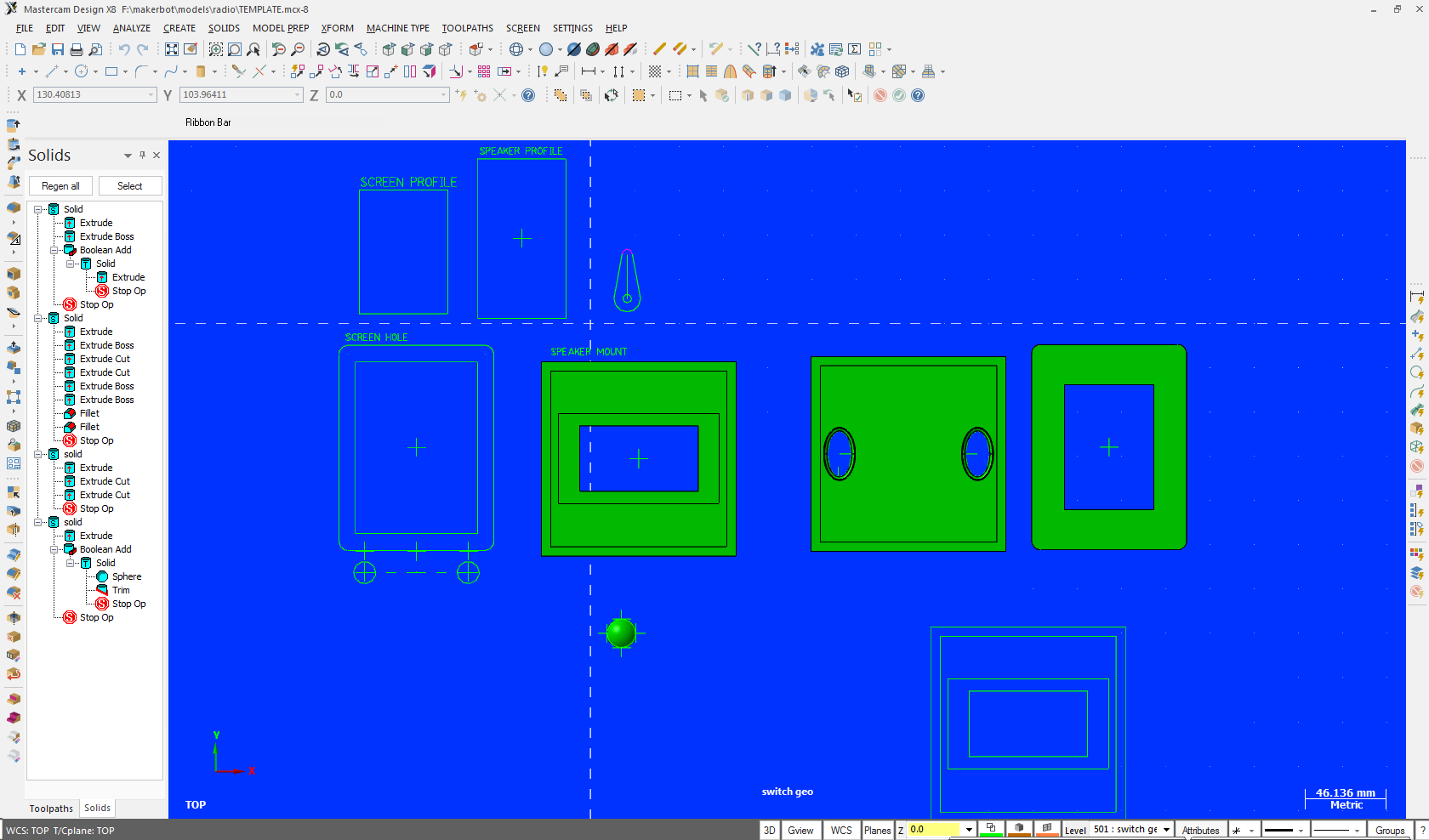
Task: Open a file with the folder icon
Action: point(39,49)
